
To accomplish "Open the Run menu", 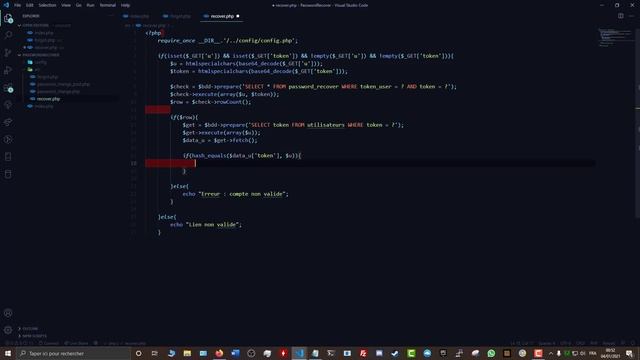I will (x=91, y=5).
